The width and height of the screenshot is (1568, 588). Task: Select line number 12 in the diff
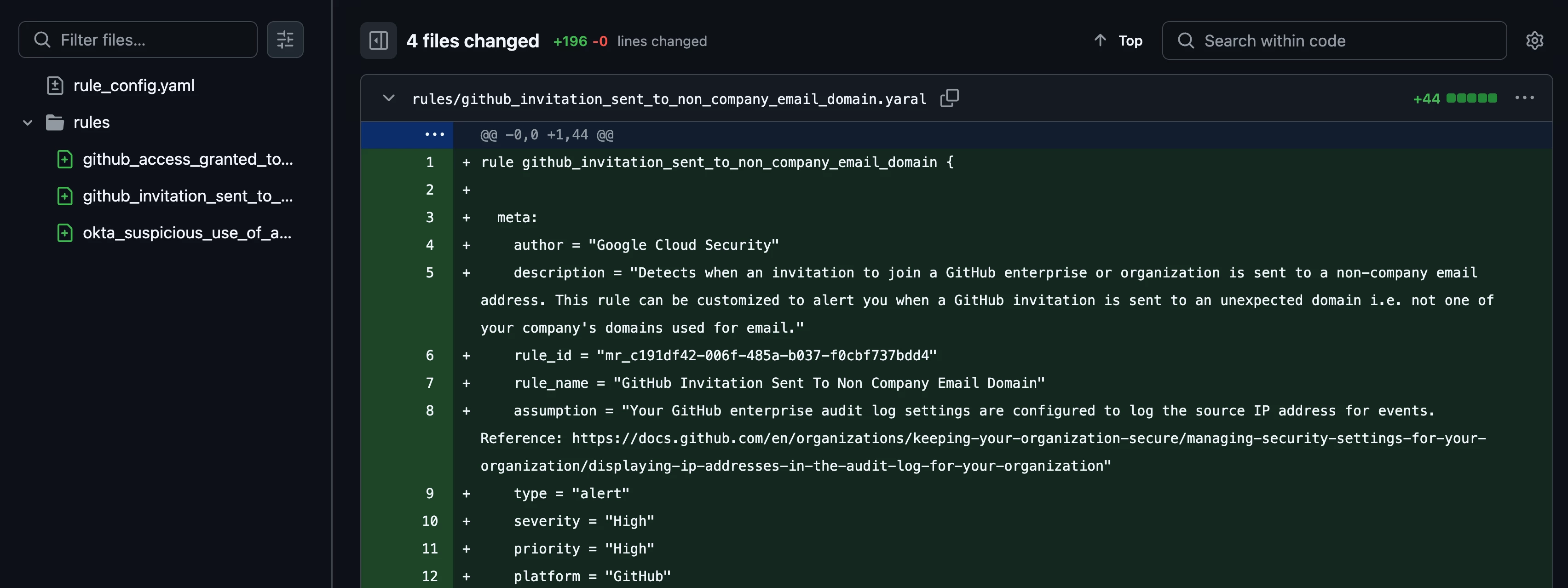pos(430,576)
